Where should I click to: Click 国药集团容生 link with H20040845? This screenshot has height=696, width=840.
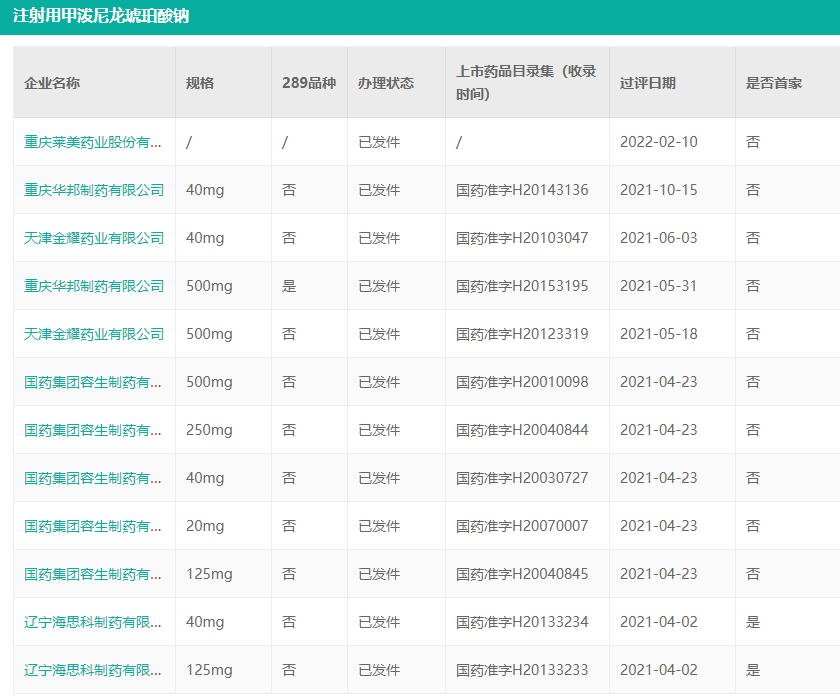pos(93,574)
